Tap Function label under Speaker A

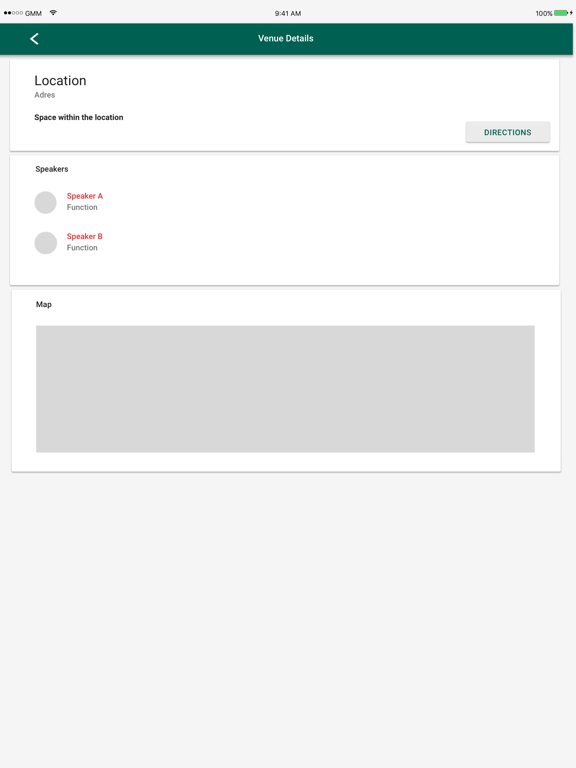click(x=82, y=207)
